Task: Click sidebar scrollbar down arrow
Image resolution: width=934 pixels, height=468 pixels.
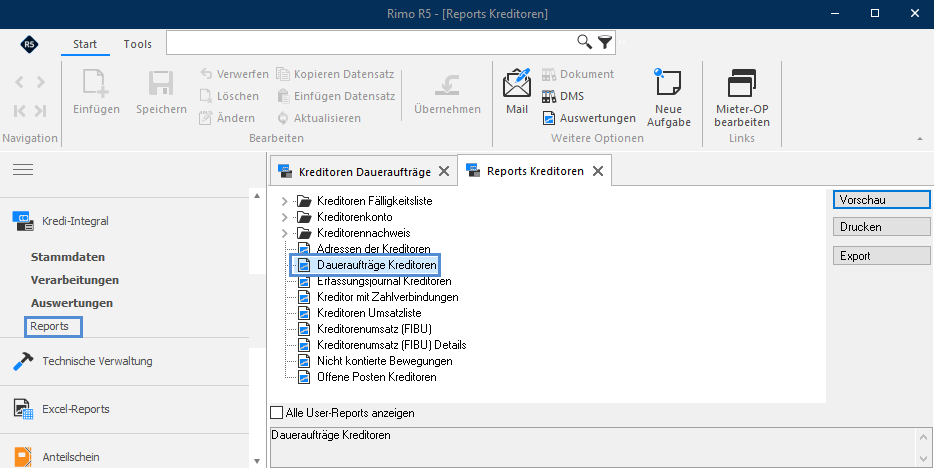Action: pyautogui.click(x=257, y=461)
